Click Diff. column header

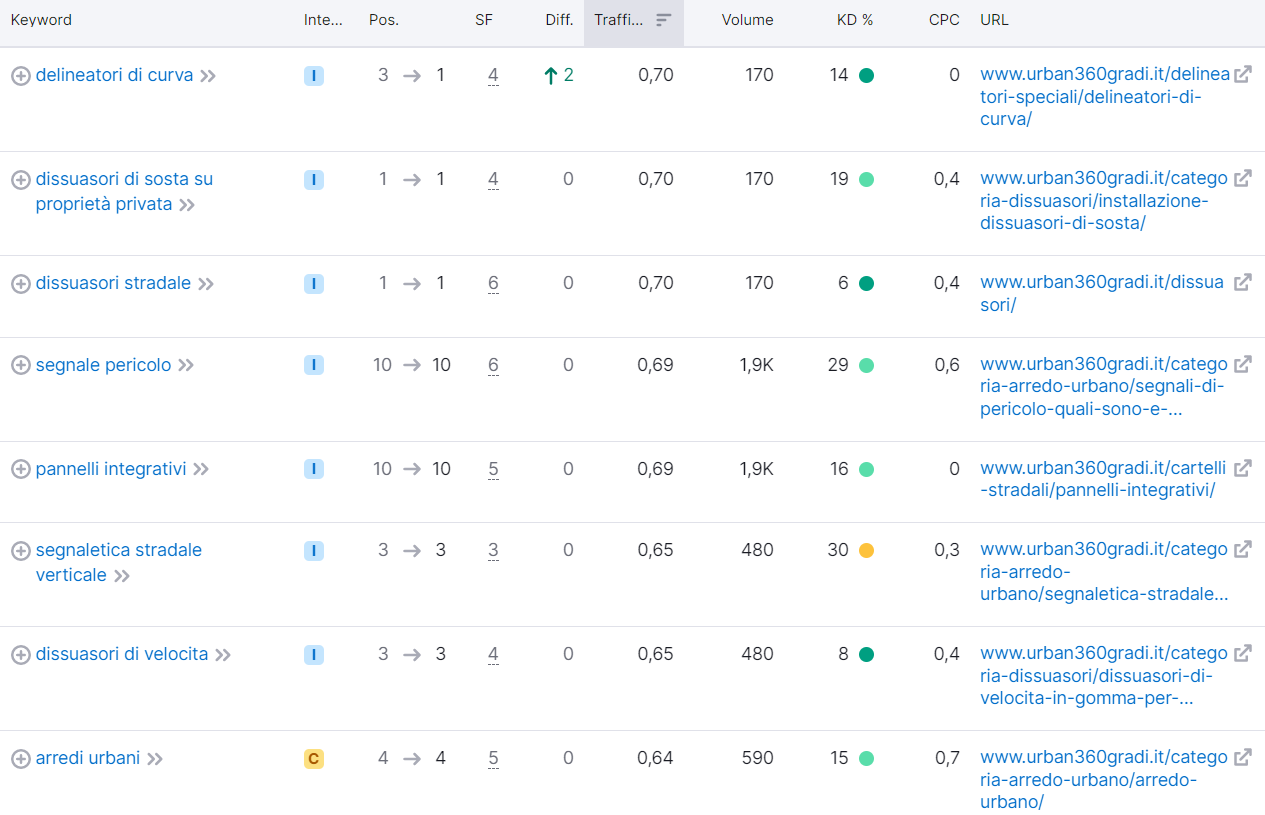(559, 20)
